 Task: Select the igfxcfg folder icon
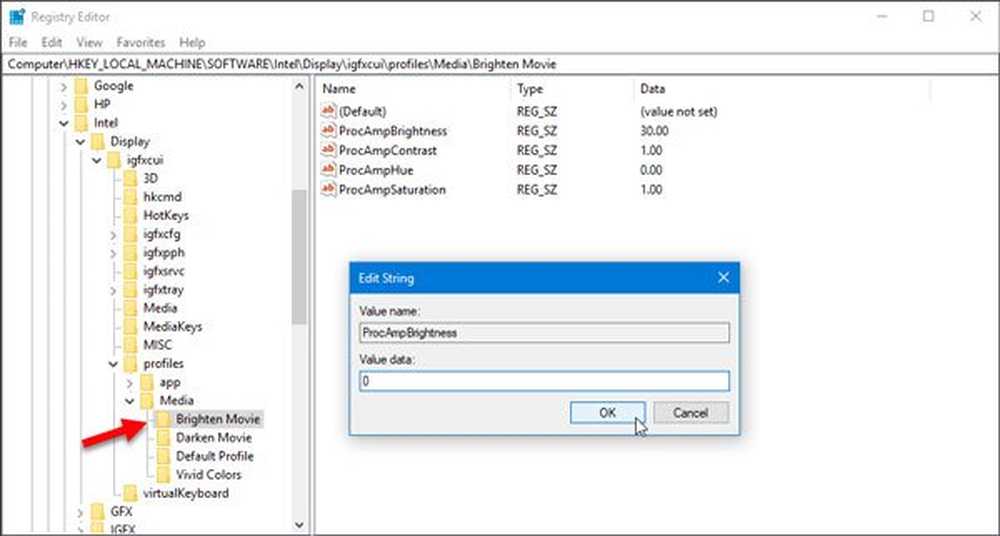pyautogui.click(x=130, y=234)
